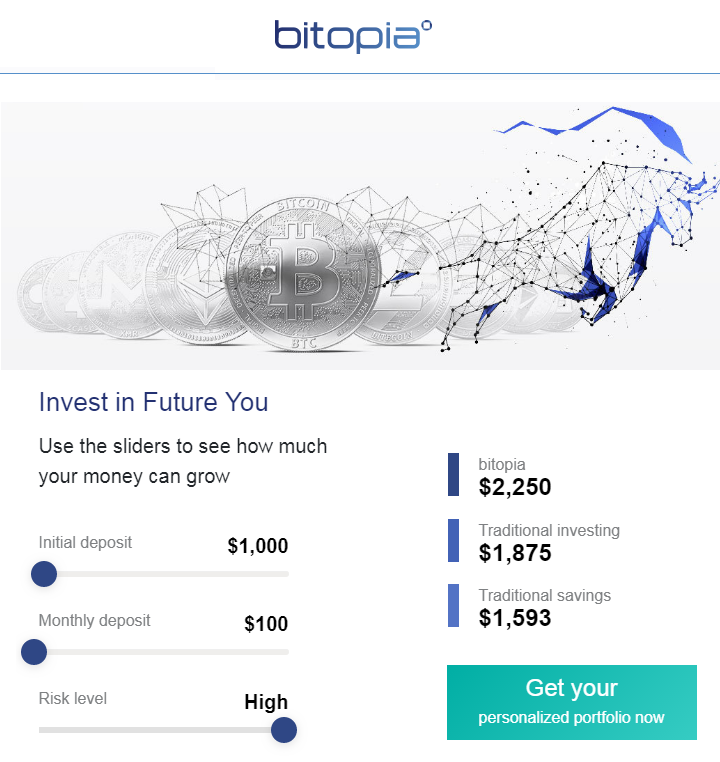Click the Monthly deposit slider handle
The width and height of the screenshot is (720, 762).
[x=34, y=652]
